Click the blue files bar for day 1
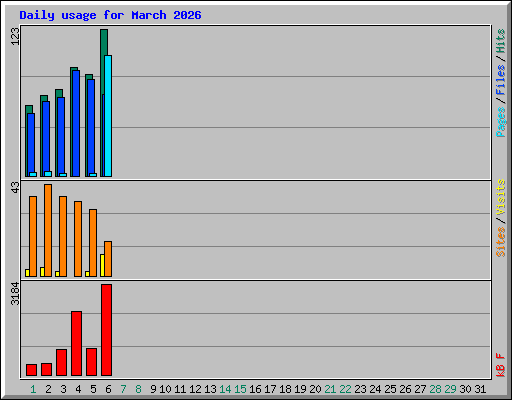 click(x=31, y=143)
